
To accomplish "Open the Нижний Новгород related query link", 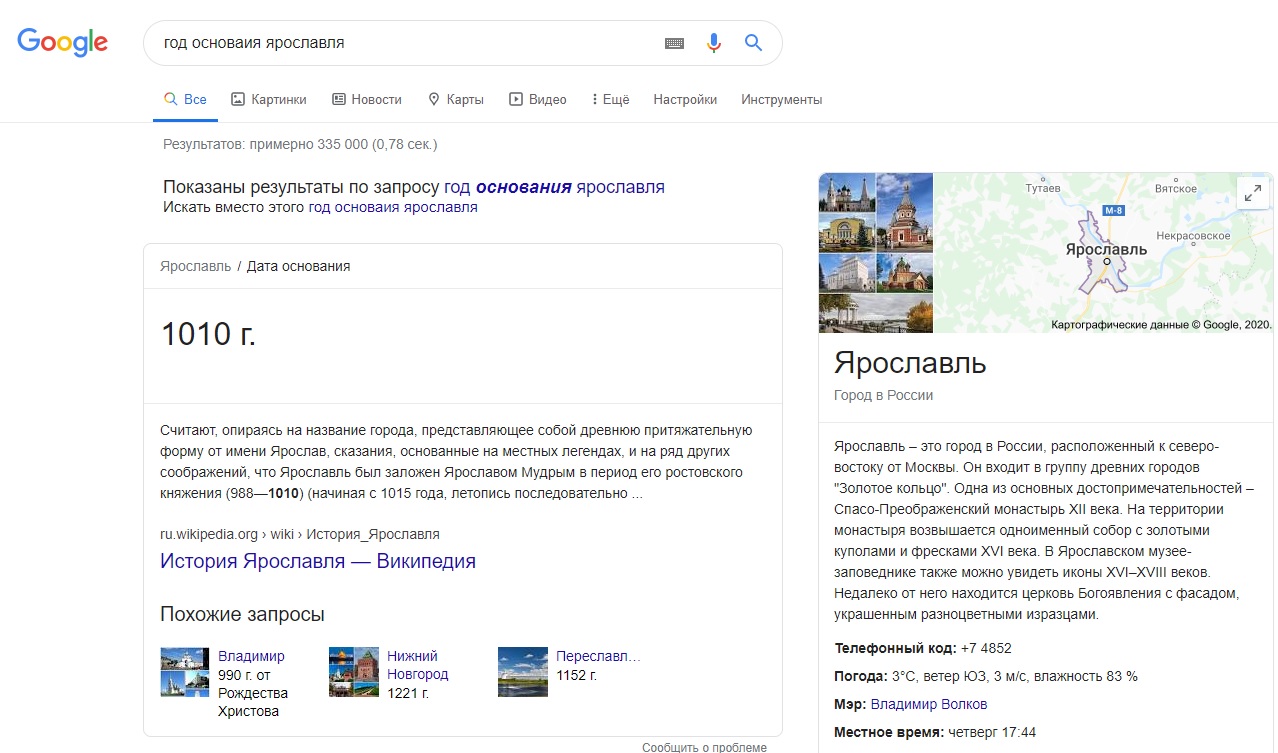I will (418, 665).
